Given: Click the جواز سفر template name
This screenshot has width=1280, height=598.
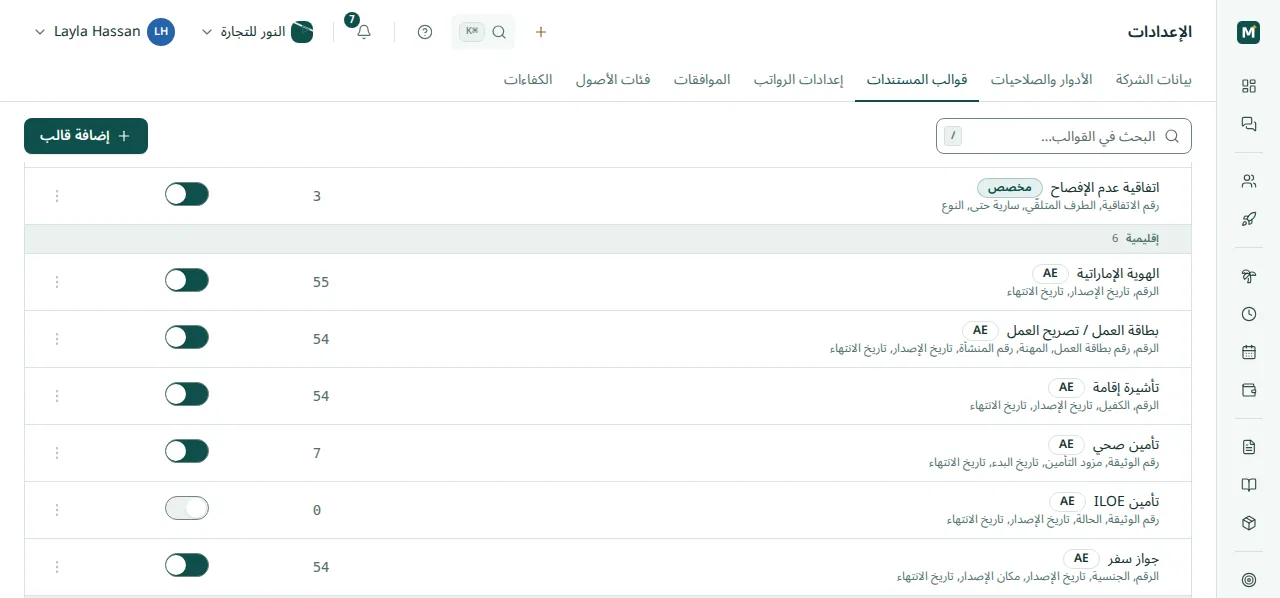Looking at the screenshot, I should click(x=1133, y=559).
